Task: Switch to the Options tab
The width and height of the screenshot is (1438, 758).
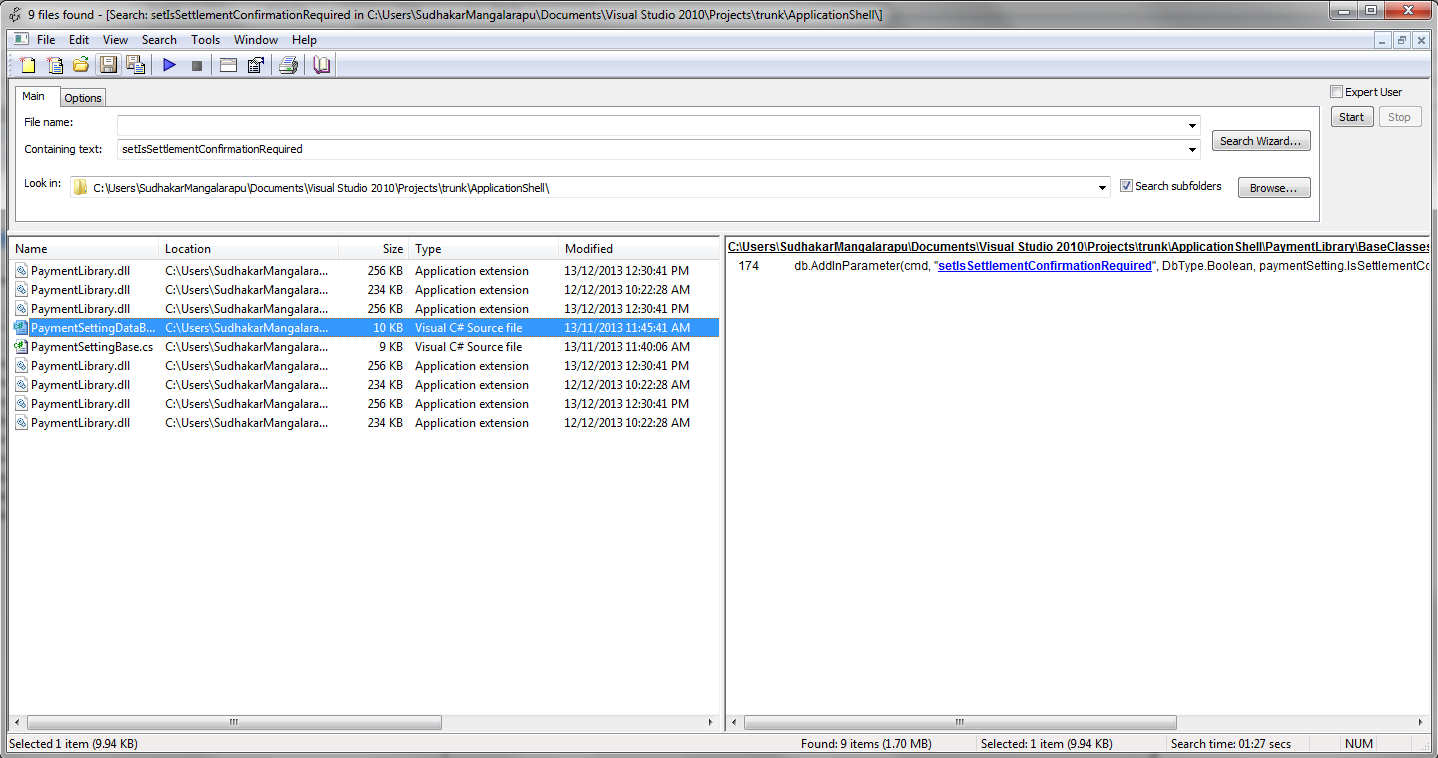Action: [x=82, y=97]
